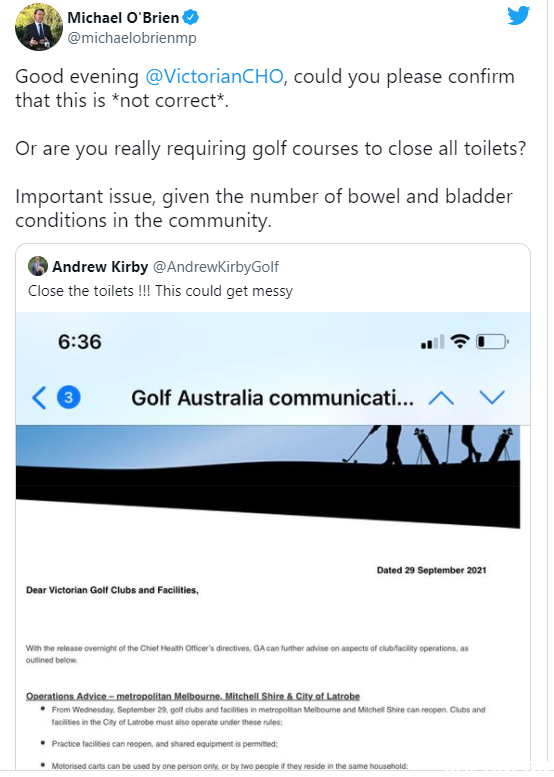Open Andrew Kirby's small avatar
The width and height of the screenshot is (554, 777).
click(x=38, y=266)
